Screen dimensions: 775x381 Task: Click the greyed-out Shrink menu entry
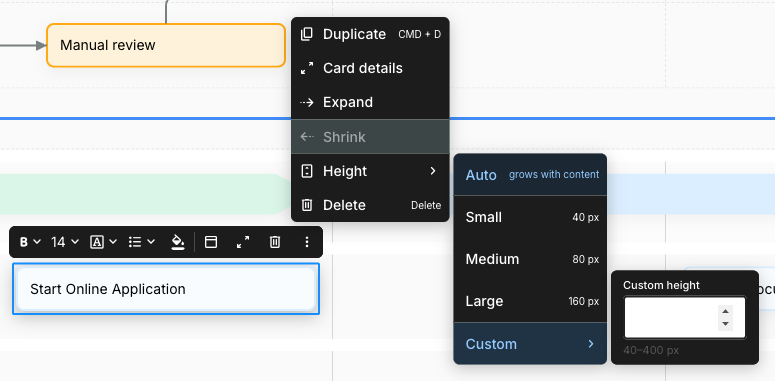(370, 136)
